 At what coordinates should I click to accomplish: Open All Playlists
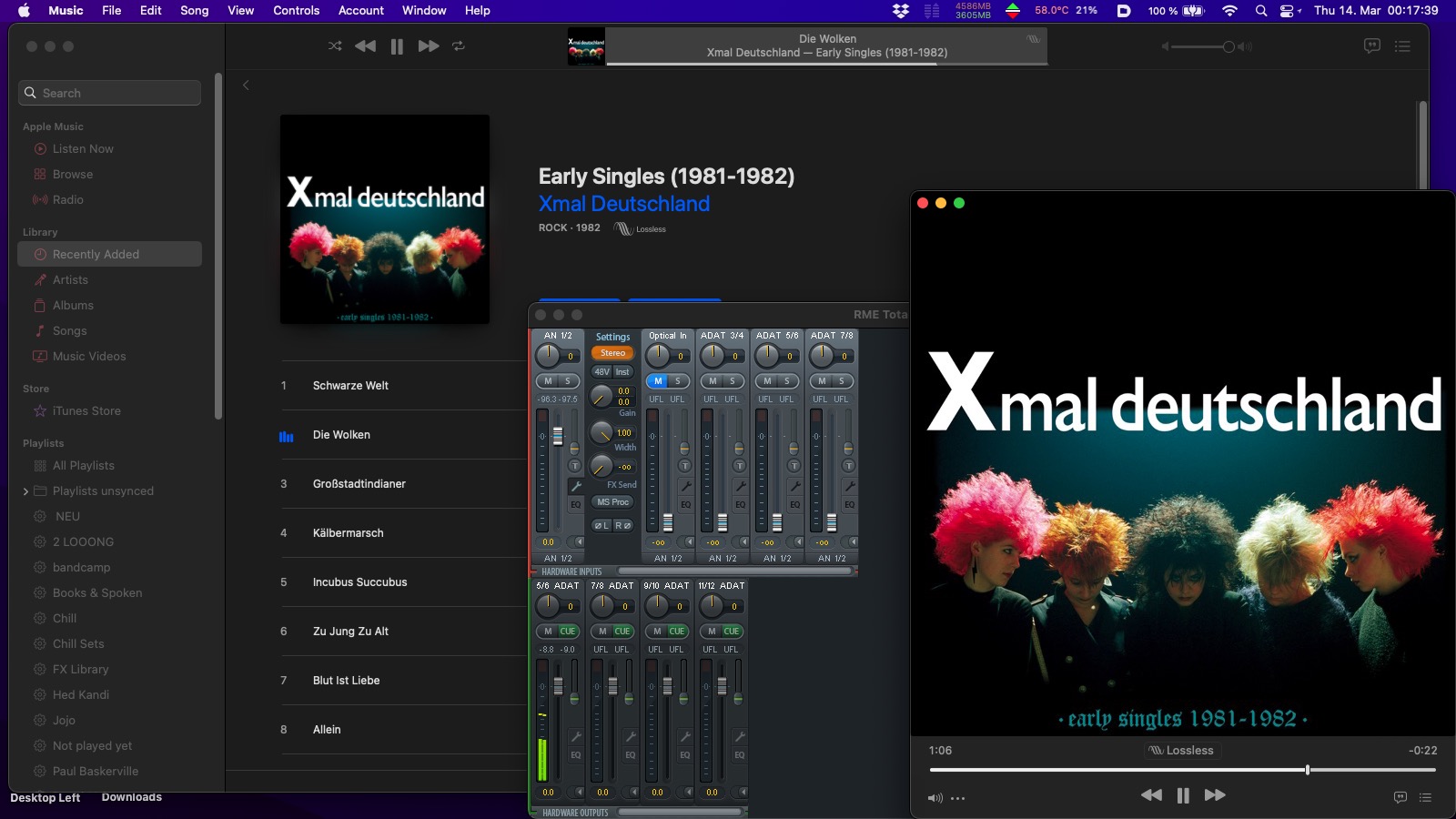point(84,465)
